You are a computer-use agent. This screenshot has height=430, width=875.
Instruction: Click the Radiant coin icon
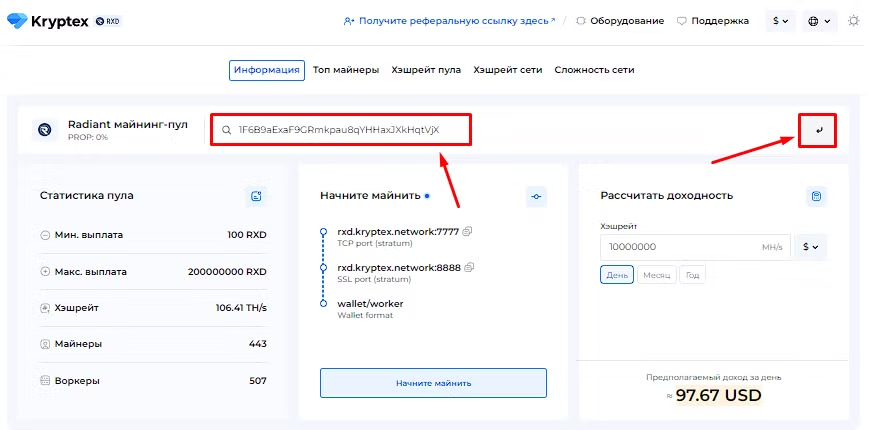pyautogui.click(x=45, y=130)
